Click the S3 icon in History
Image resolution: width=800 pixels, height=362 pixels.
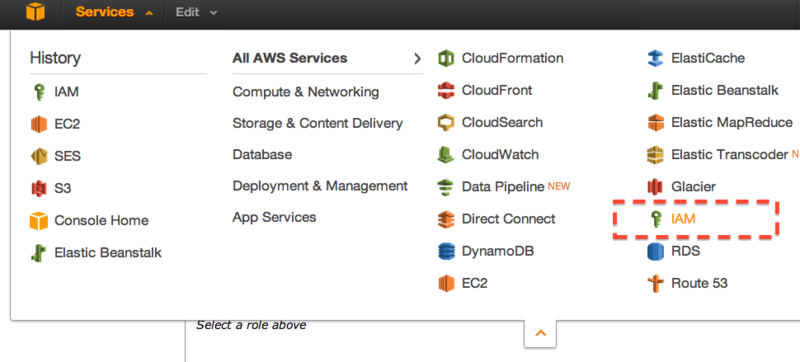point(39,188)
